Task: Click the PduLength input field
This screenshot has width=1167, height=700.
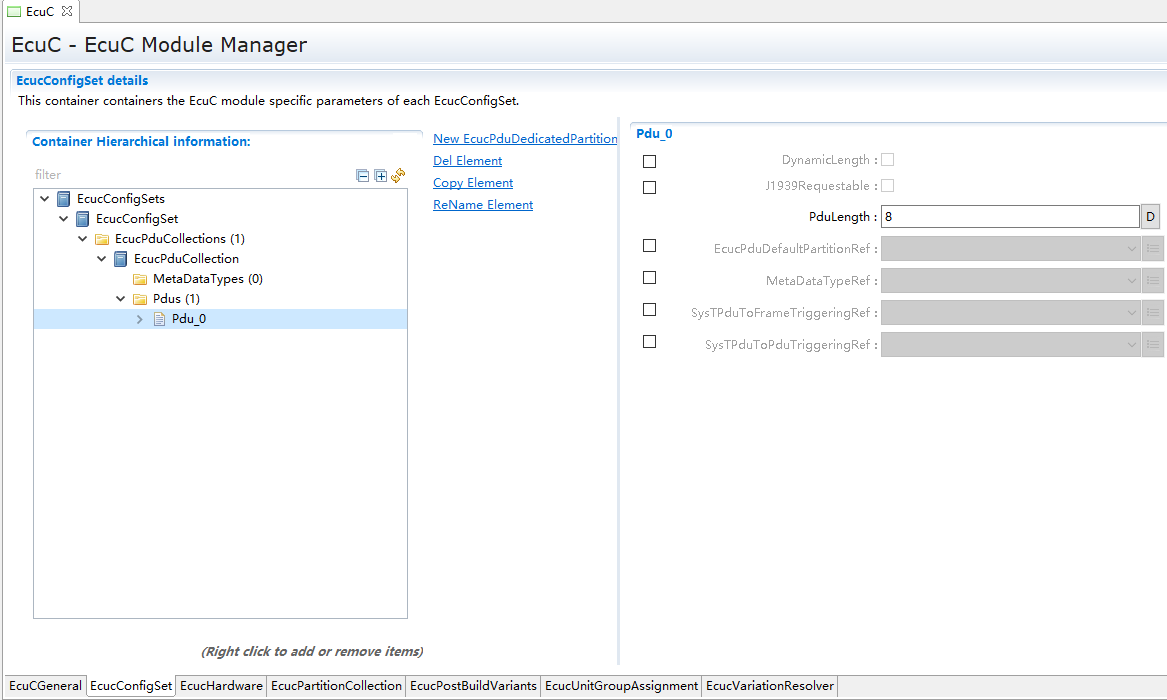Action: 1010,217
